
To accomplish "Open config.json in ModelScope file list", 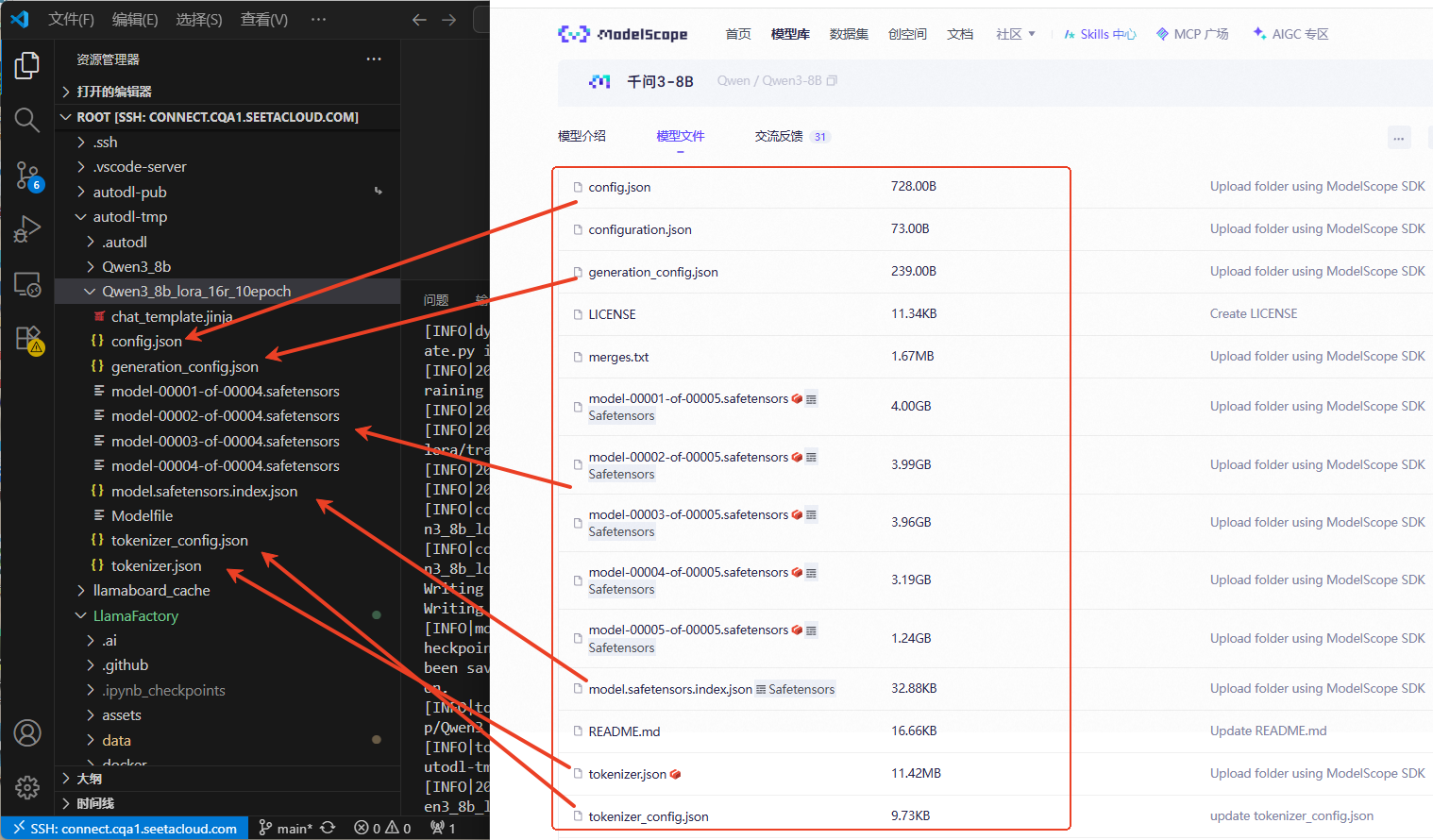I will point(619,187).
